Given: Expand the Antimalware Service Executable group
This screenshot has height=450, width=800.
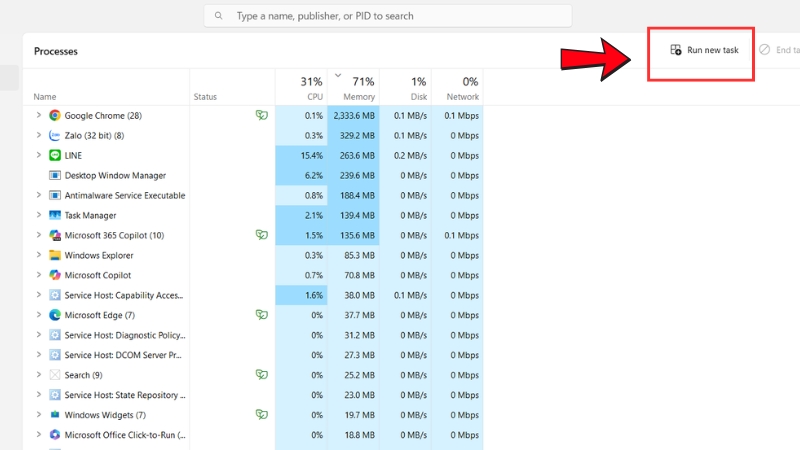Looking at the screenshot, I should point(38,195).
